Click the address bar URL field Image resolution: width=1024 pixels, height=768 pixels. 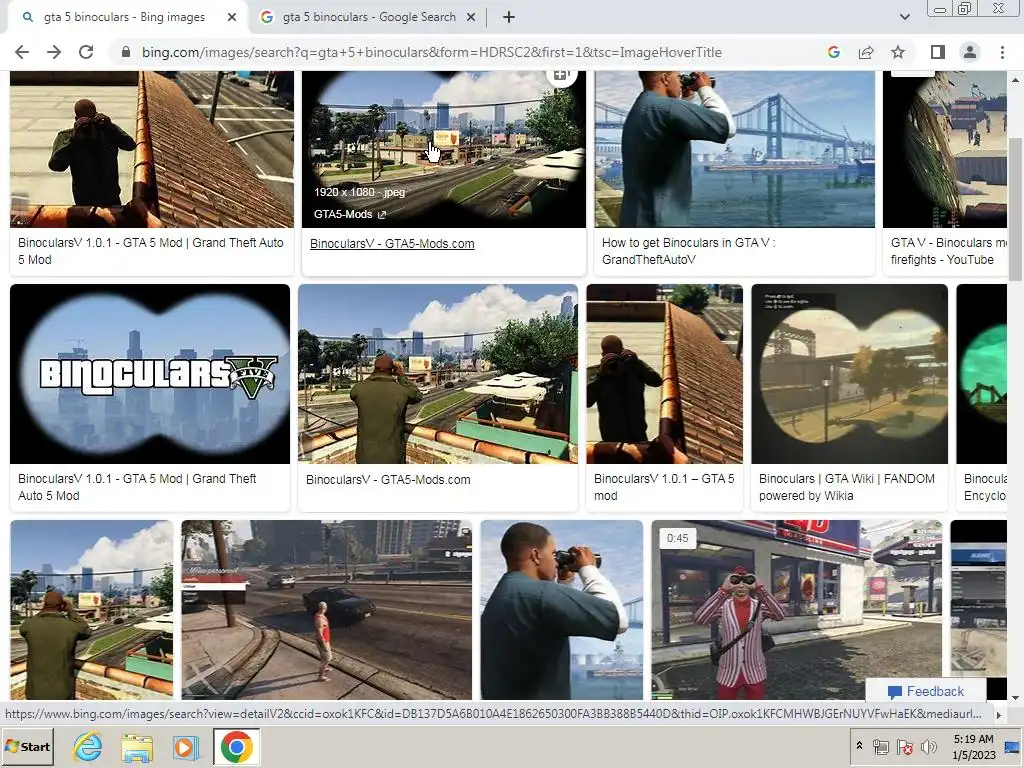pos(431,52)
